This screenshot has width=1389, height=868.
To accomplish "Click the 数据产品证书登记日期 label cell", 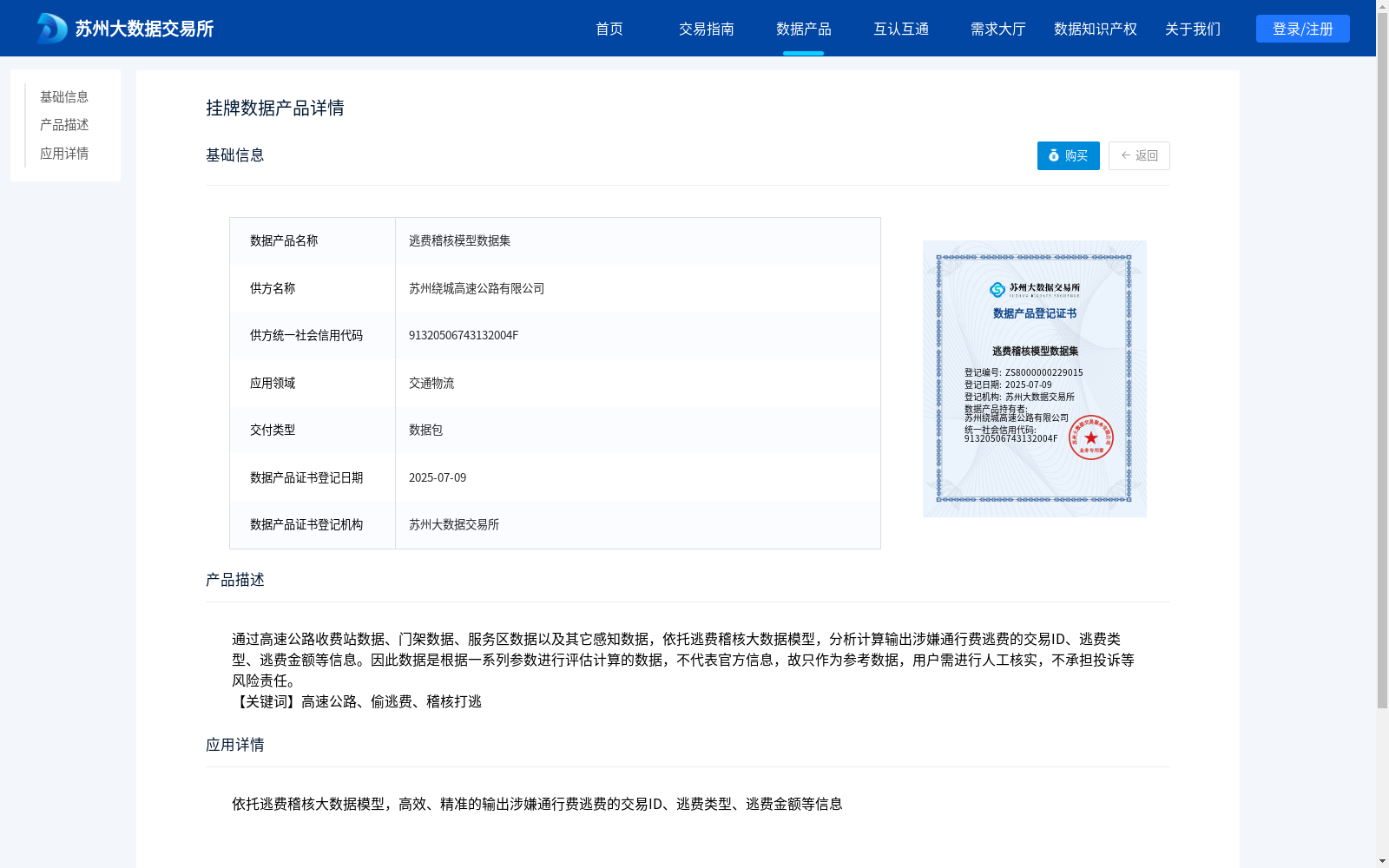I will [x=313, y=477].
